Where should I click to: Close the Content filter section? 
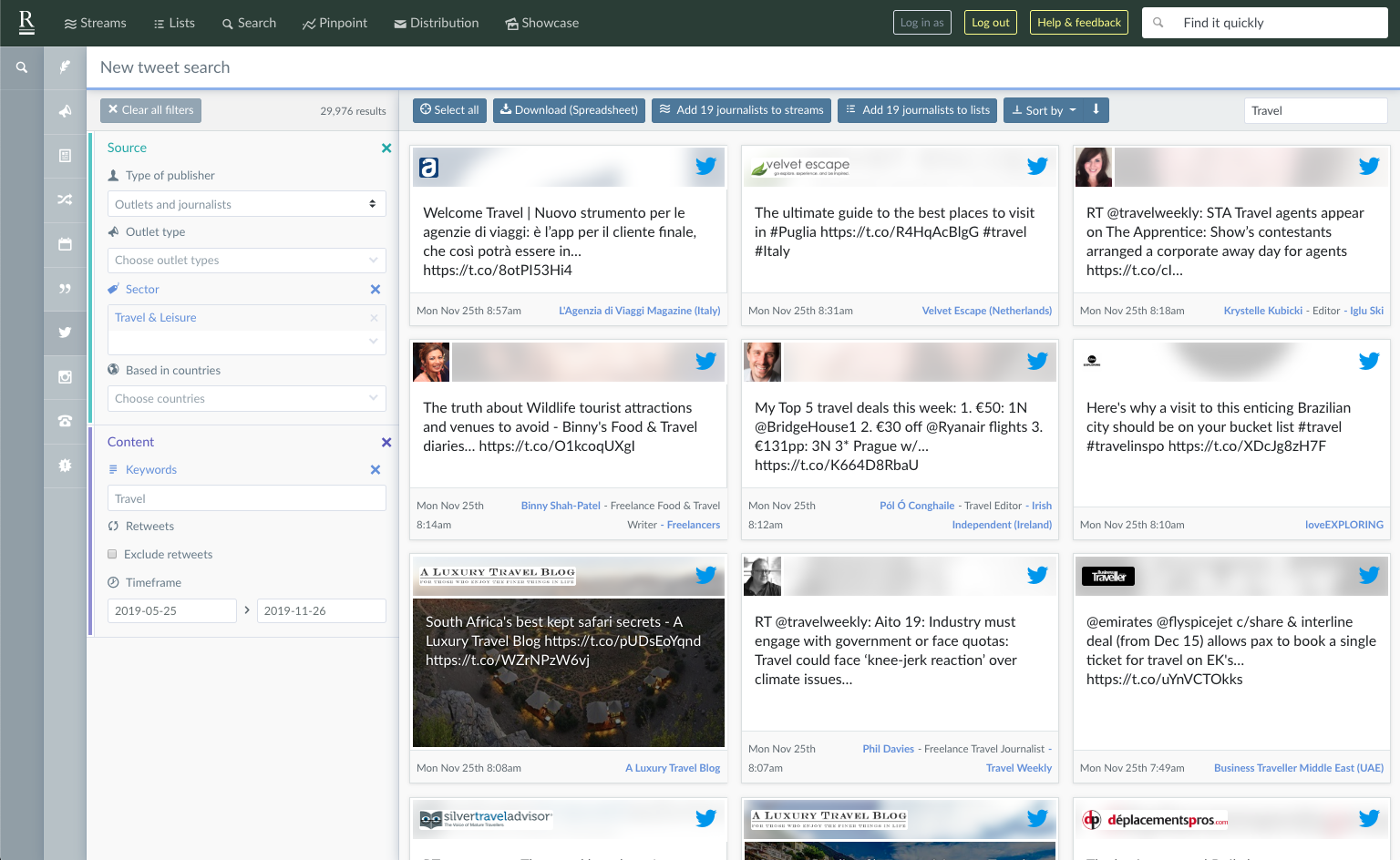[x=386, y=442]
